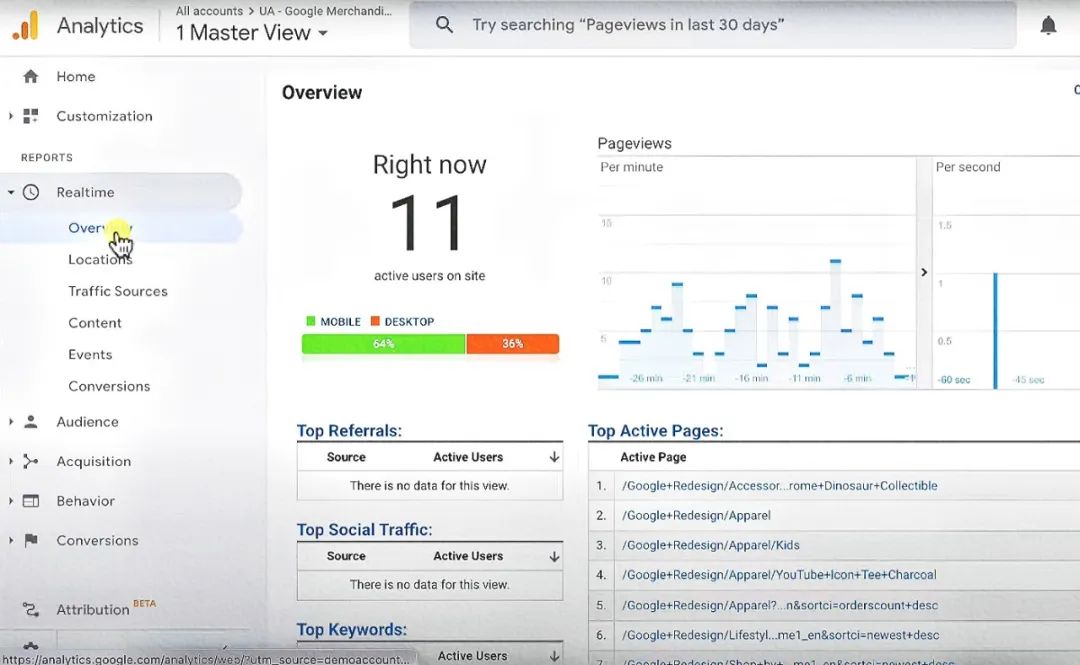Sort Top Keywords by Active Users arrow

(554, 656)
